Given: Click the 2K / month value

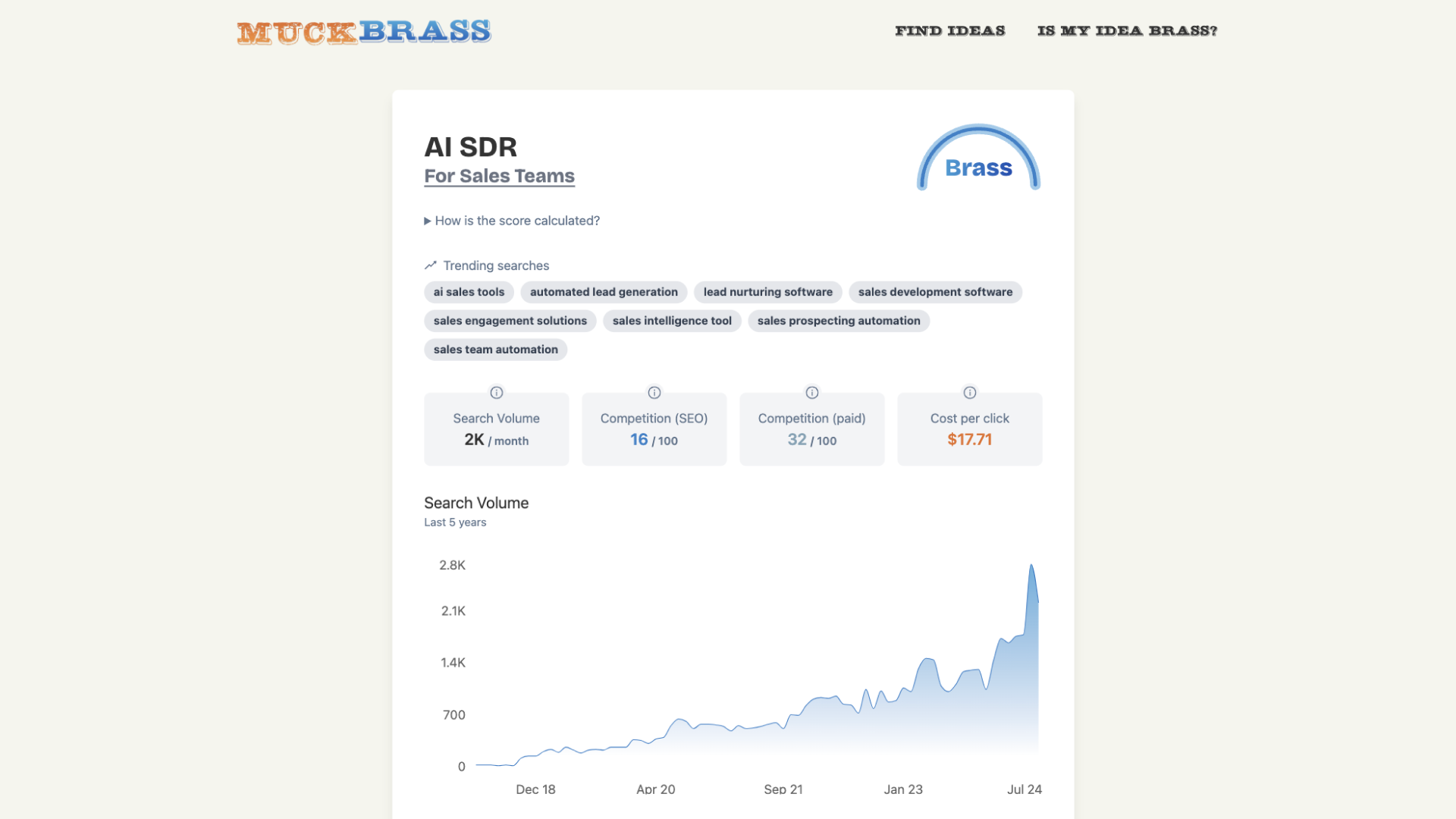Looking at the screenshot, I should pos(497,440).
